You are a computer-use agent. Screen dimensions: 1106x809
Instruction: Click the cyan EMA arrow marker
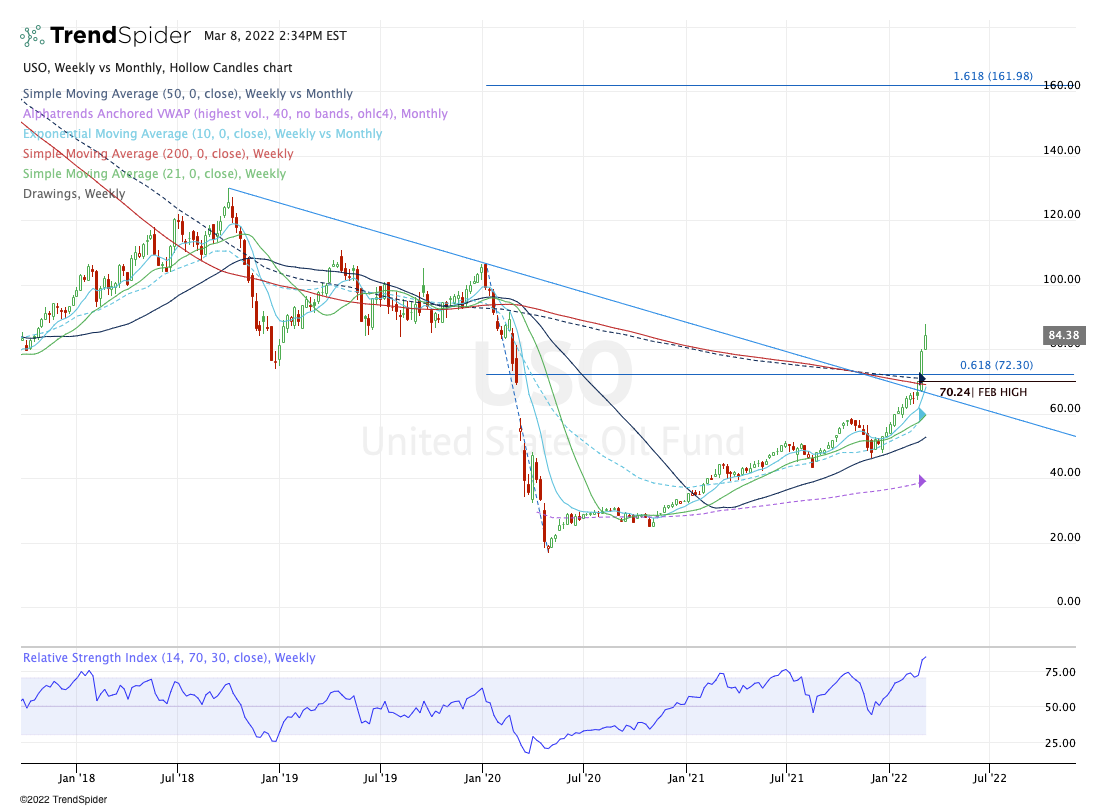tap(921, 414)
